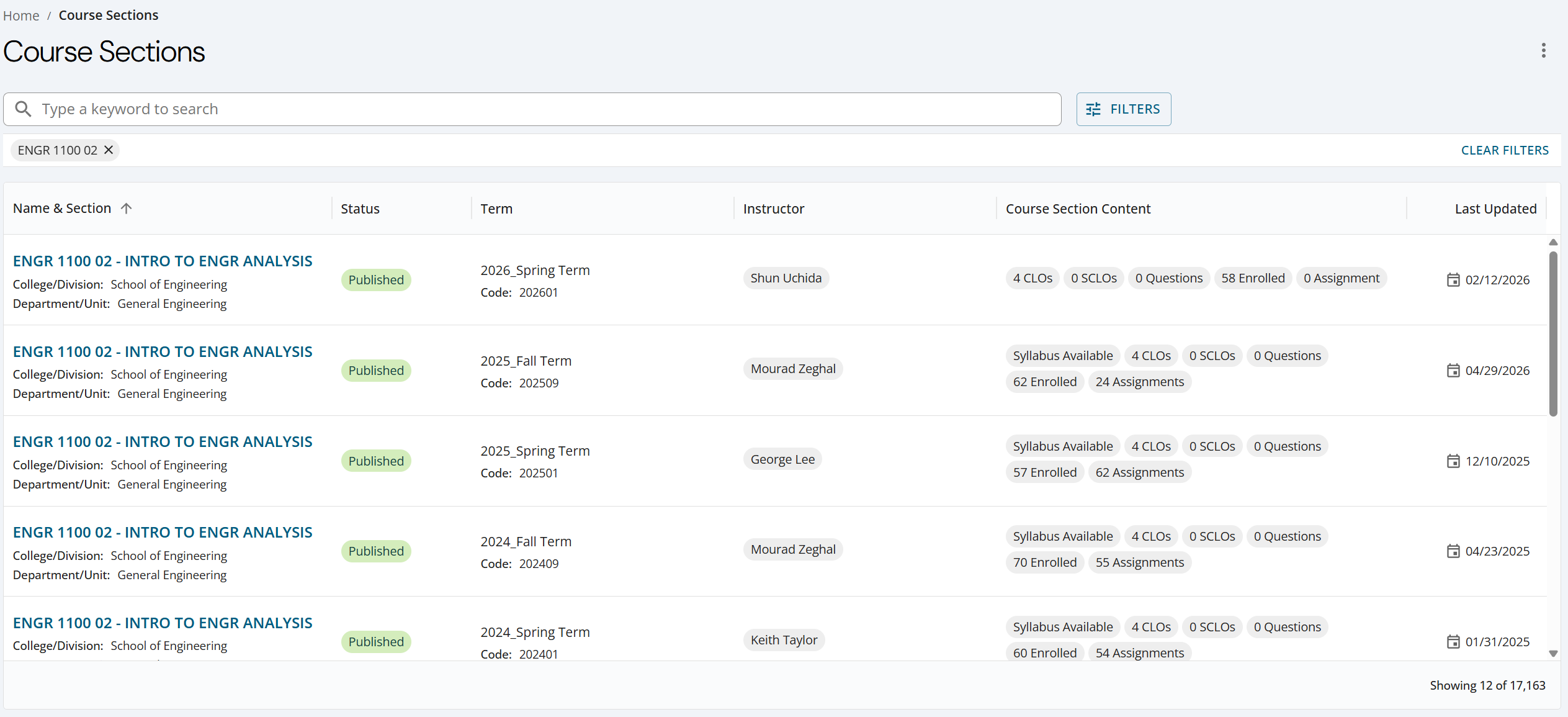Open the 2024_Spring Term ENGR 1100 02 section
Image resolution: width=1568 pixels, height=717 pixels.
163,623
